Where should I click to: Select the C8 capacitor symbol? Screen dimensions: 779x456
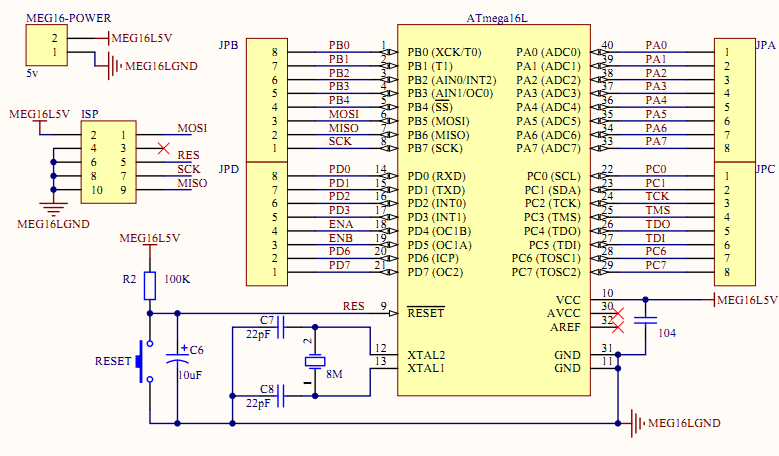[x=281, y=395]
